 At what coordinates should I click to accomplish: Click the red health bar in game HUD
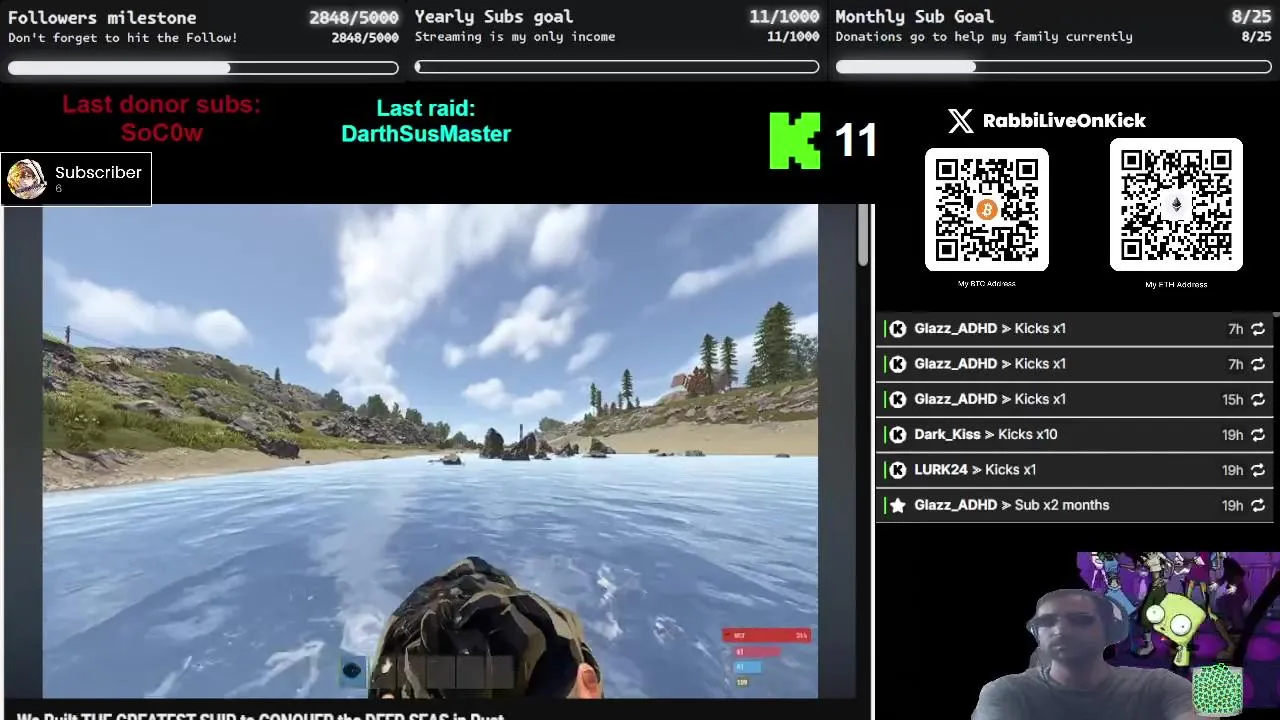coord(767,635)
